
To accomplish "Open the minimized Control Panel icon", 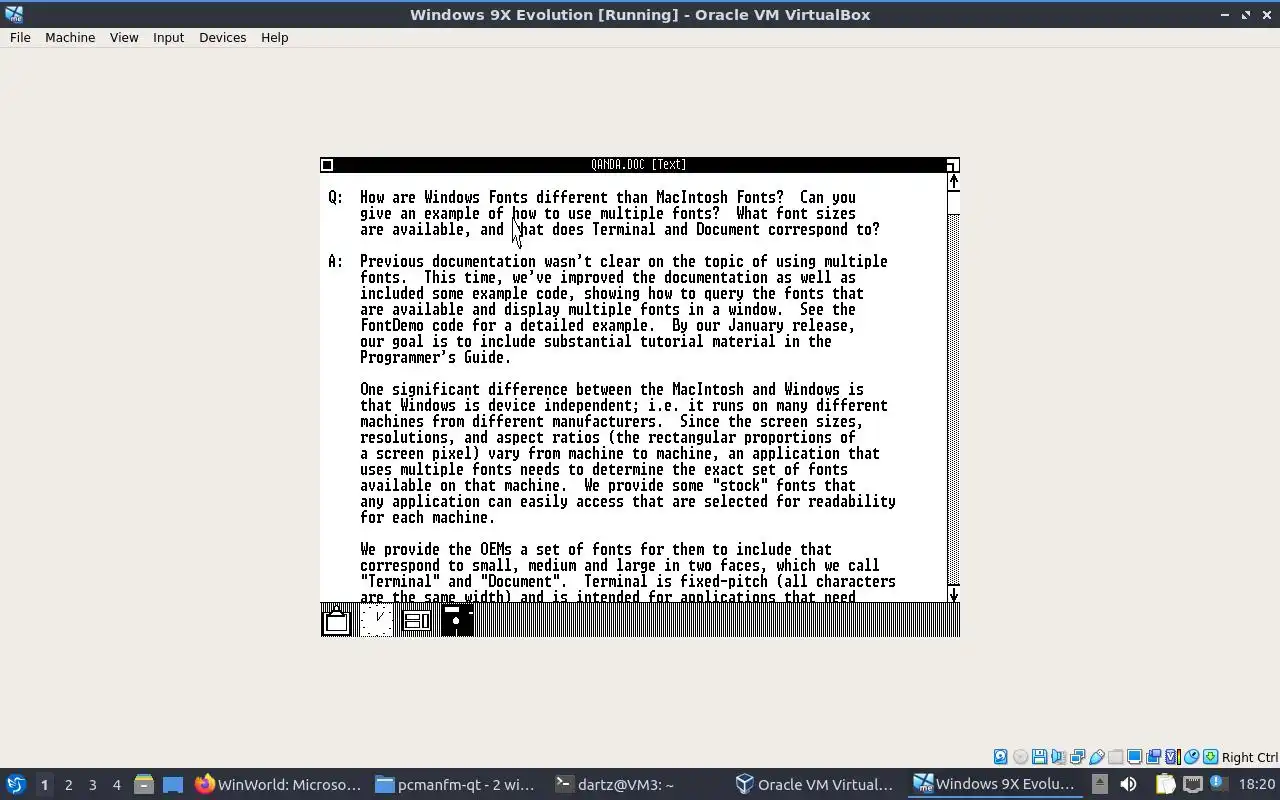I will pos(416,620).
